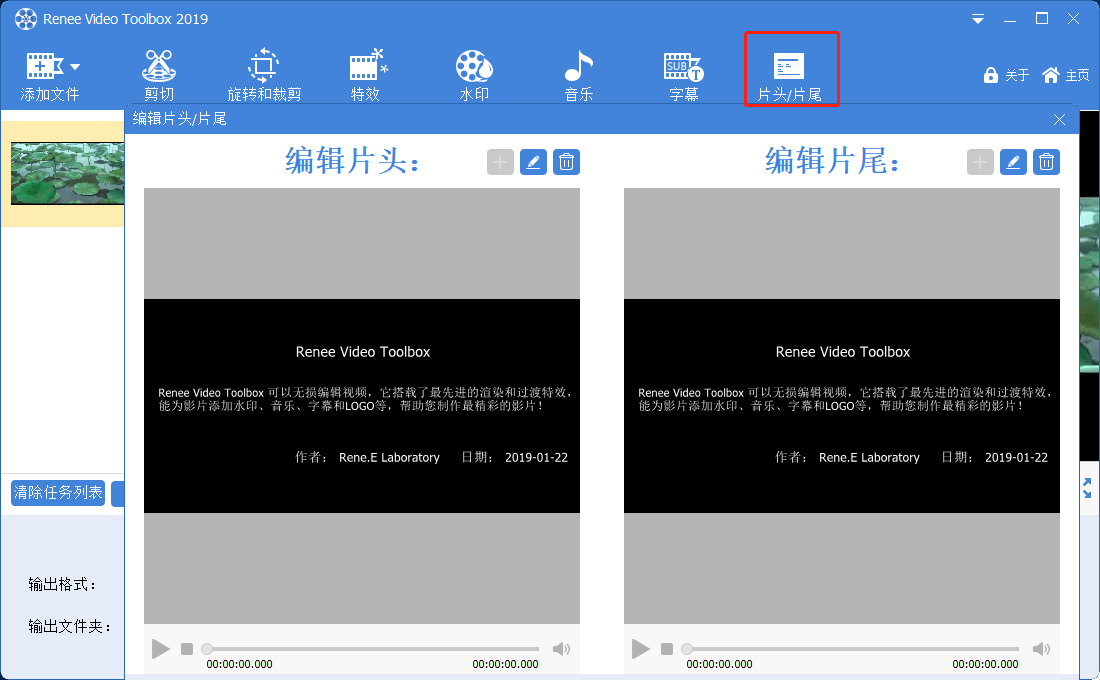1100x680 pixels.
Task: Click the intro preview black title card
Action: (362, 406)
